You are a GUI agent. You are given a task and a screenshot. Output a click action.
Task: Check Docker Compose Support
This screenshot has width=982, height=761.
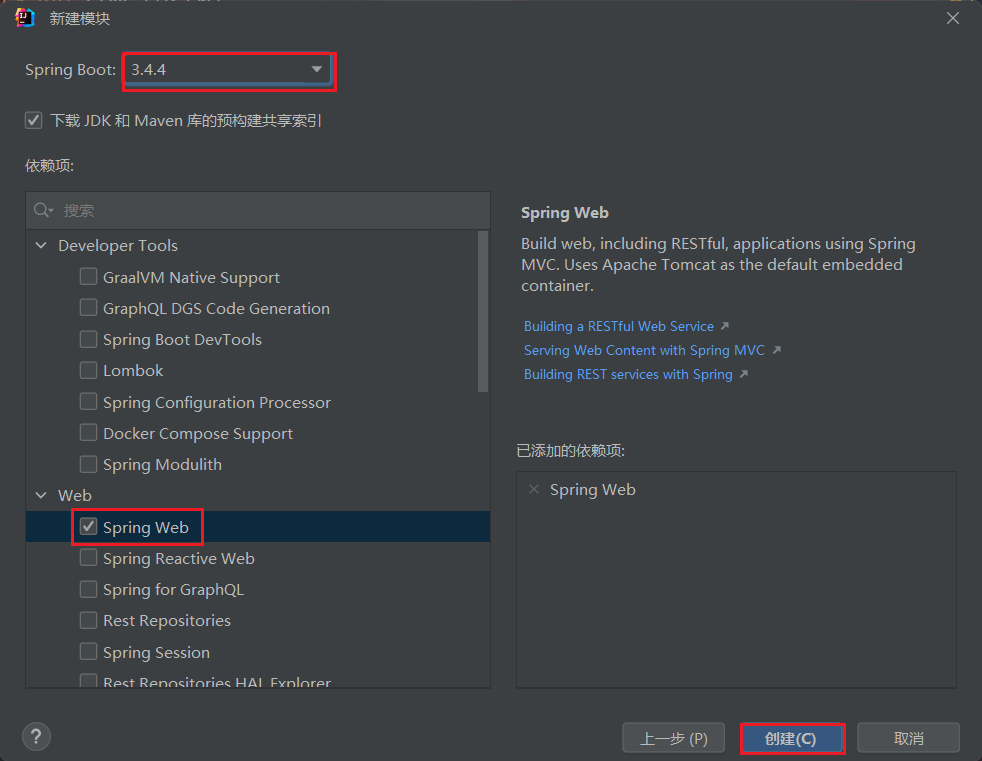88,433
